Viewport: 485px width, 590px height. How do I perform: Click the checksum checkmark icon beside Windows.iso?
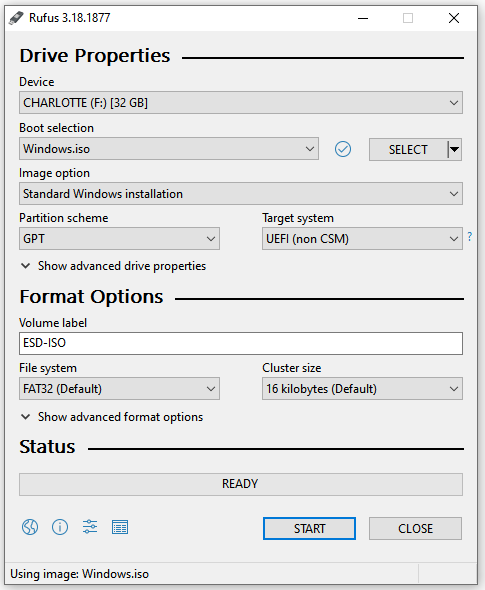pos(343,149)
